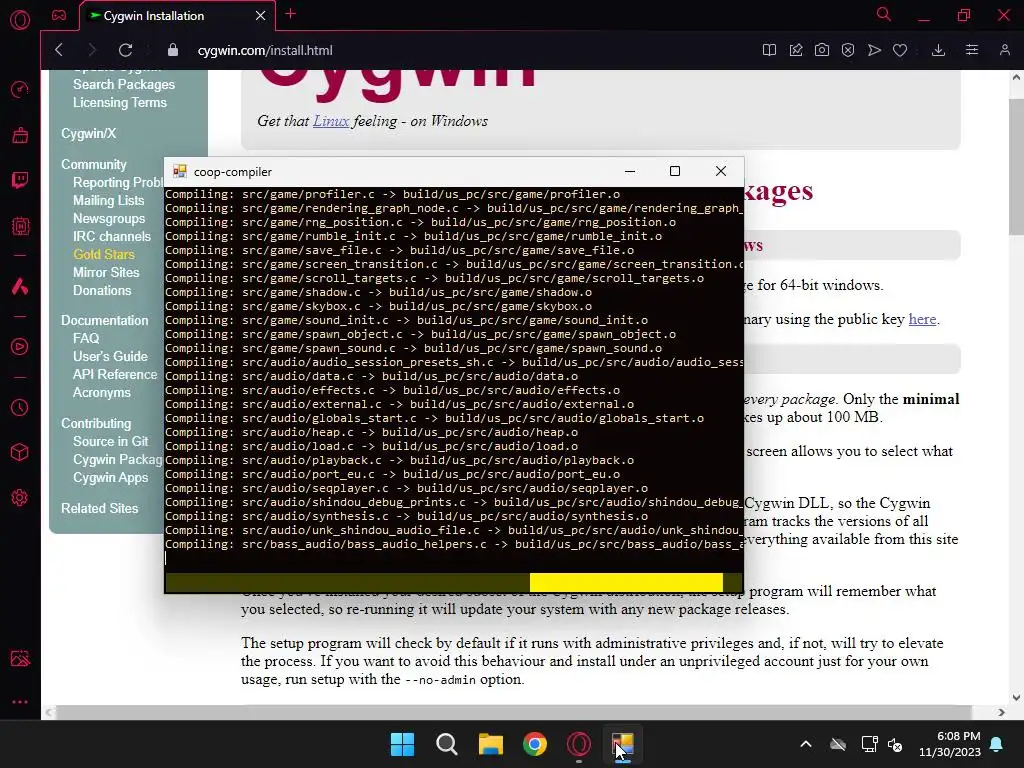Open Opera GX taskbar icon

(579, 744)
